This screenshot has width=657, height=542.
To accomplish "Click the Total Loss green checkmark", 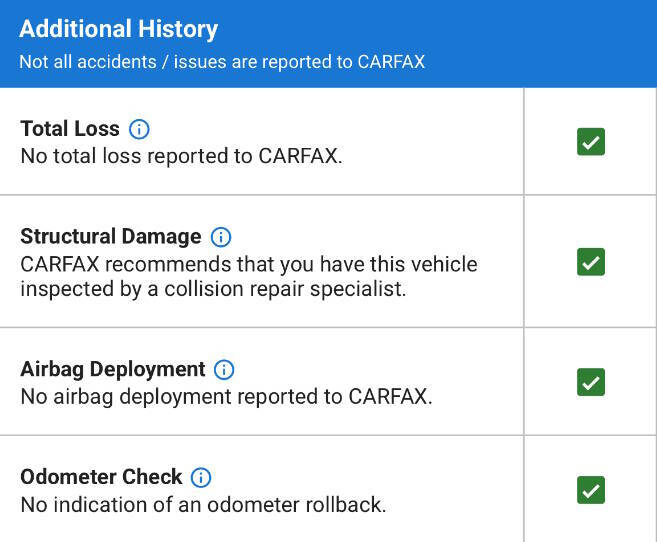I will [591, 142].
